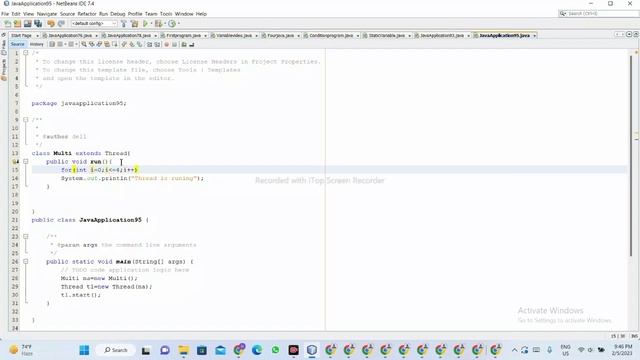Switch to the Fourjava.java tab
The image size is (640, 360).
pyautogui.click(x=280, y=36)
